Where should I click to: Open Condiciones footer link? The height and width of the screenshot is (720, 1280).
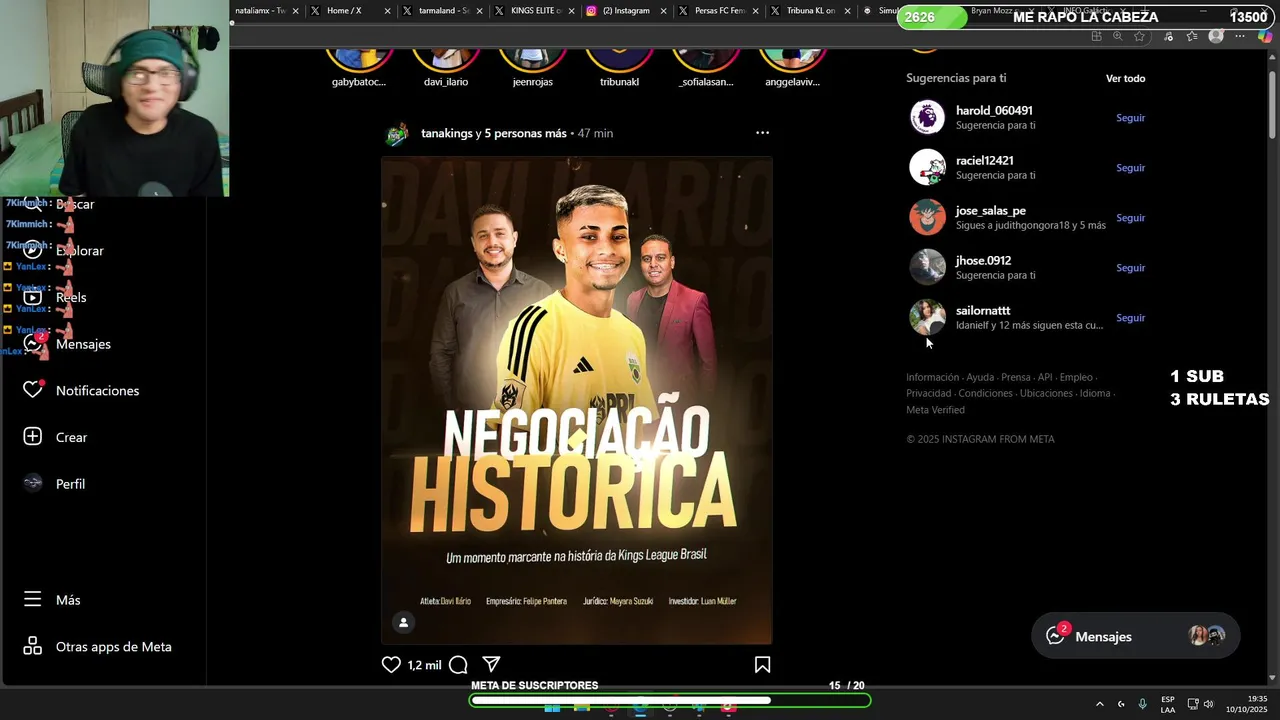coord(985,393)
